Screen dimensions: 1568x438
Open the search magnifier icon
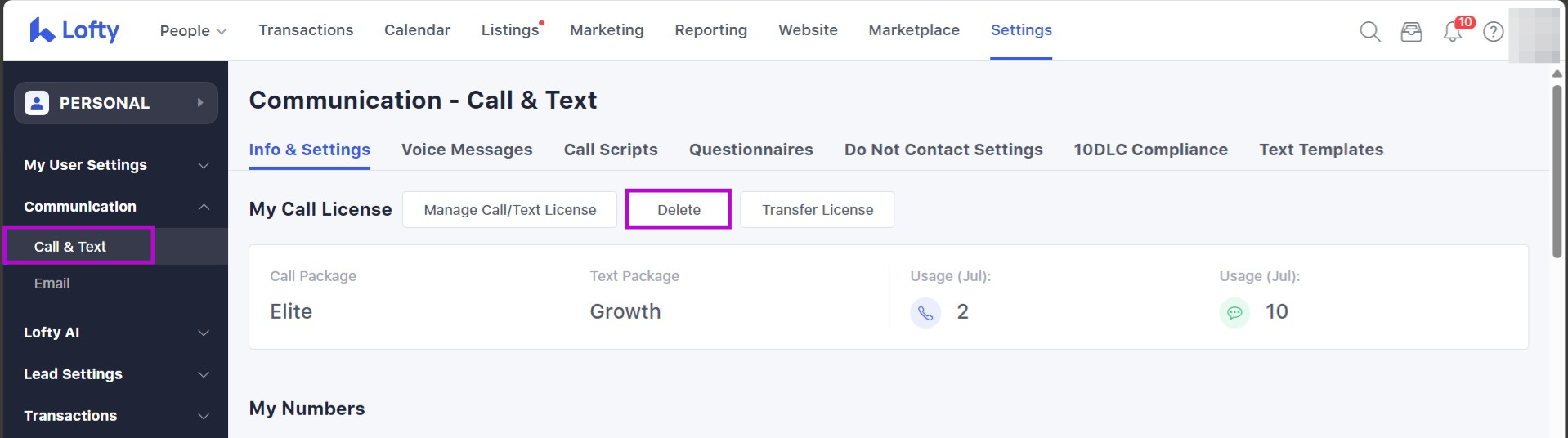pyautogui.click(x=1369, y=32)
